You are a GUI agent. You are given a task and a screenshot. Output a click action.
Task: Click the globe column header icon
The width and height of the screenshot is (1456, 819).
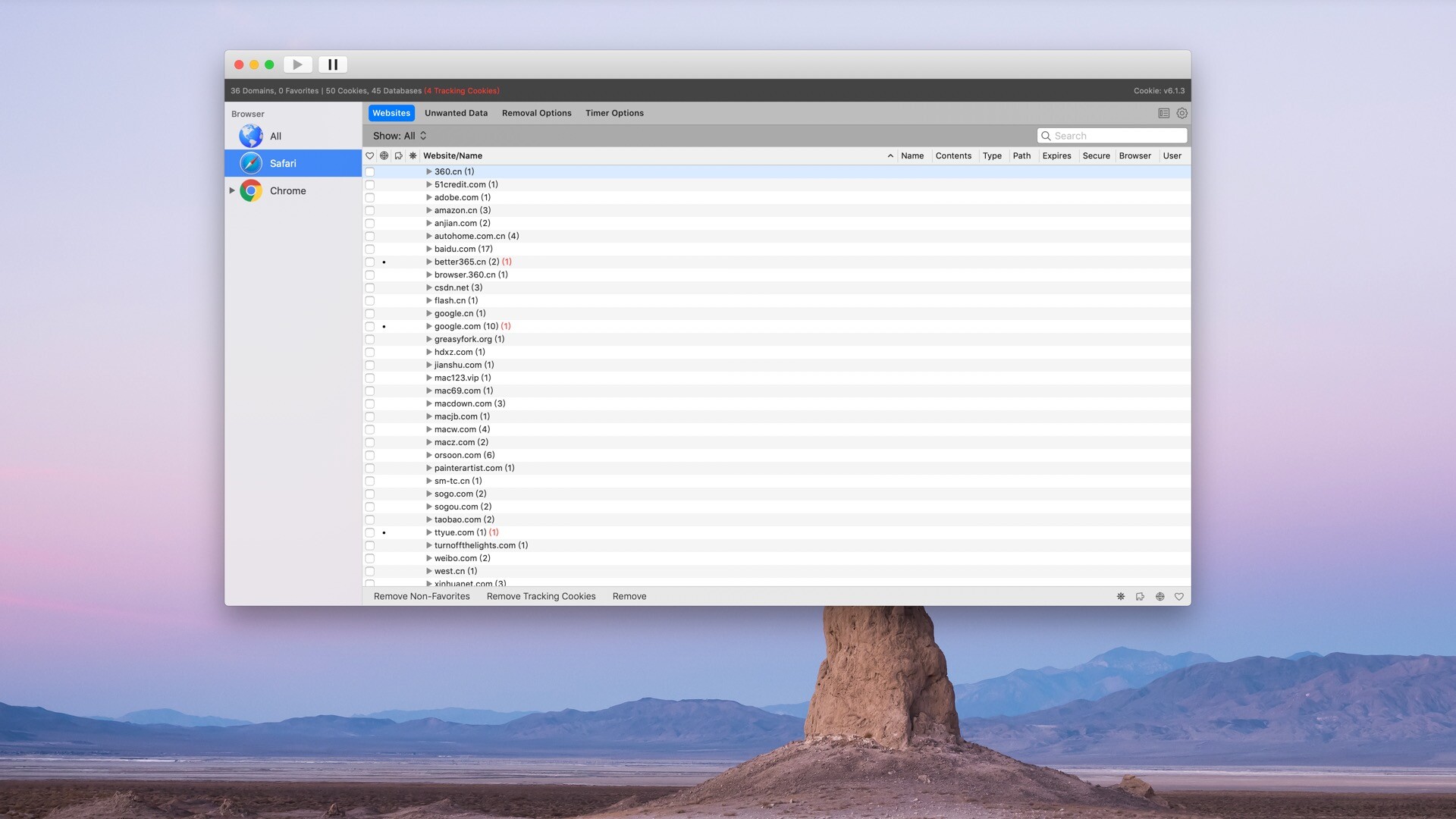[384, 156]
